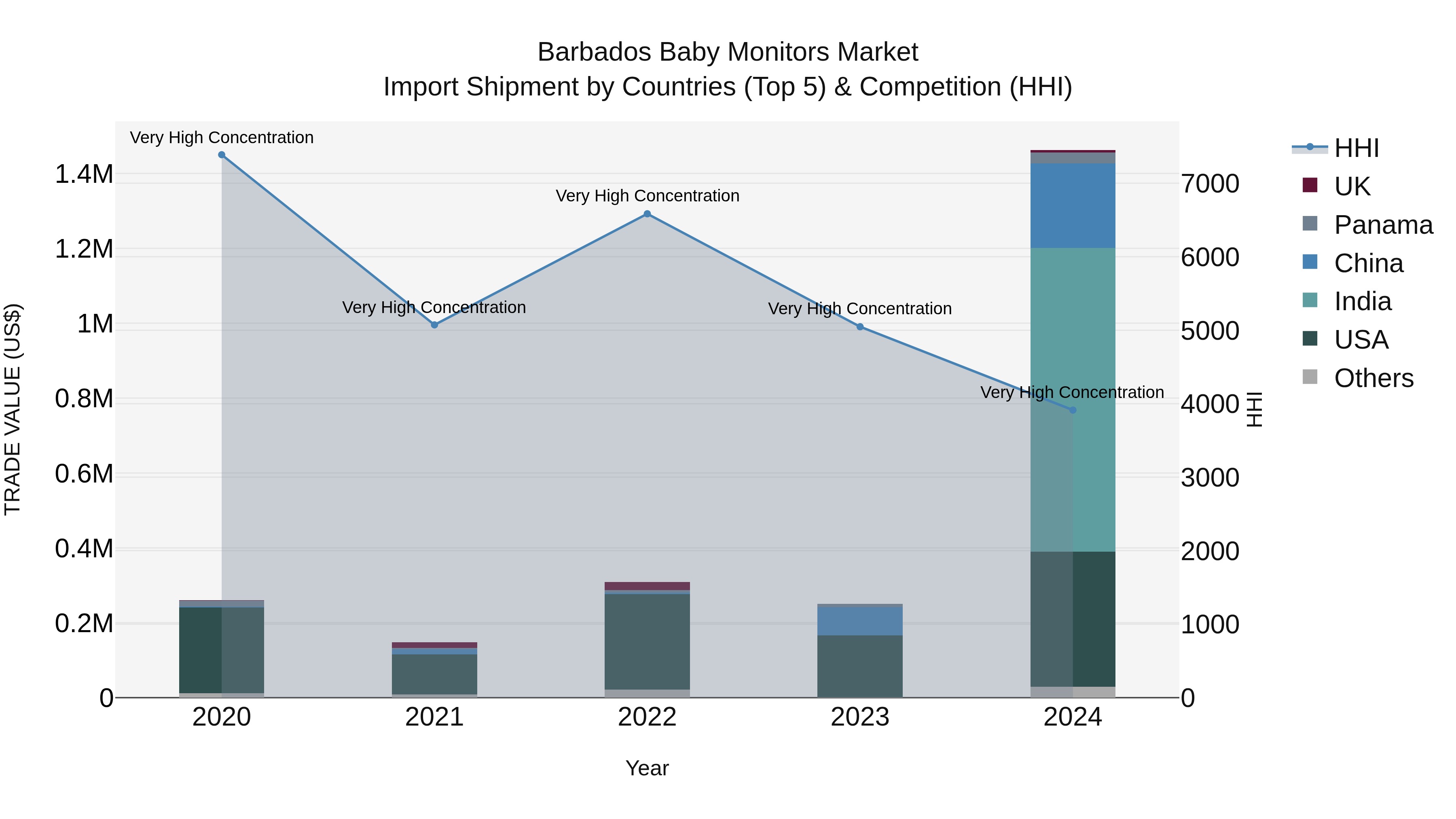This screenshot has width=1456, height=819.
Task: Click the India segment of 2024 bar
Action: pyautogui.click(x=1073, y=400)
